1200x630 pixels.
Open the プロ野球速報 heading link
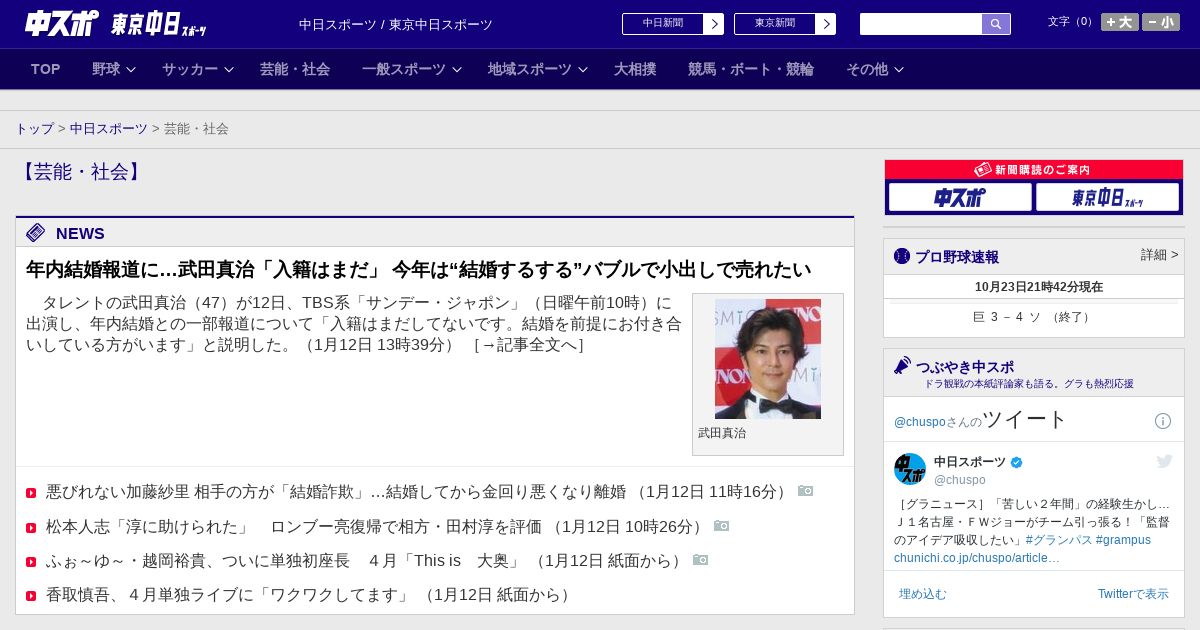957,257
